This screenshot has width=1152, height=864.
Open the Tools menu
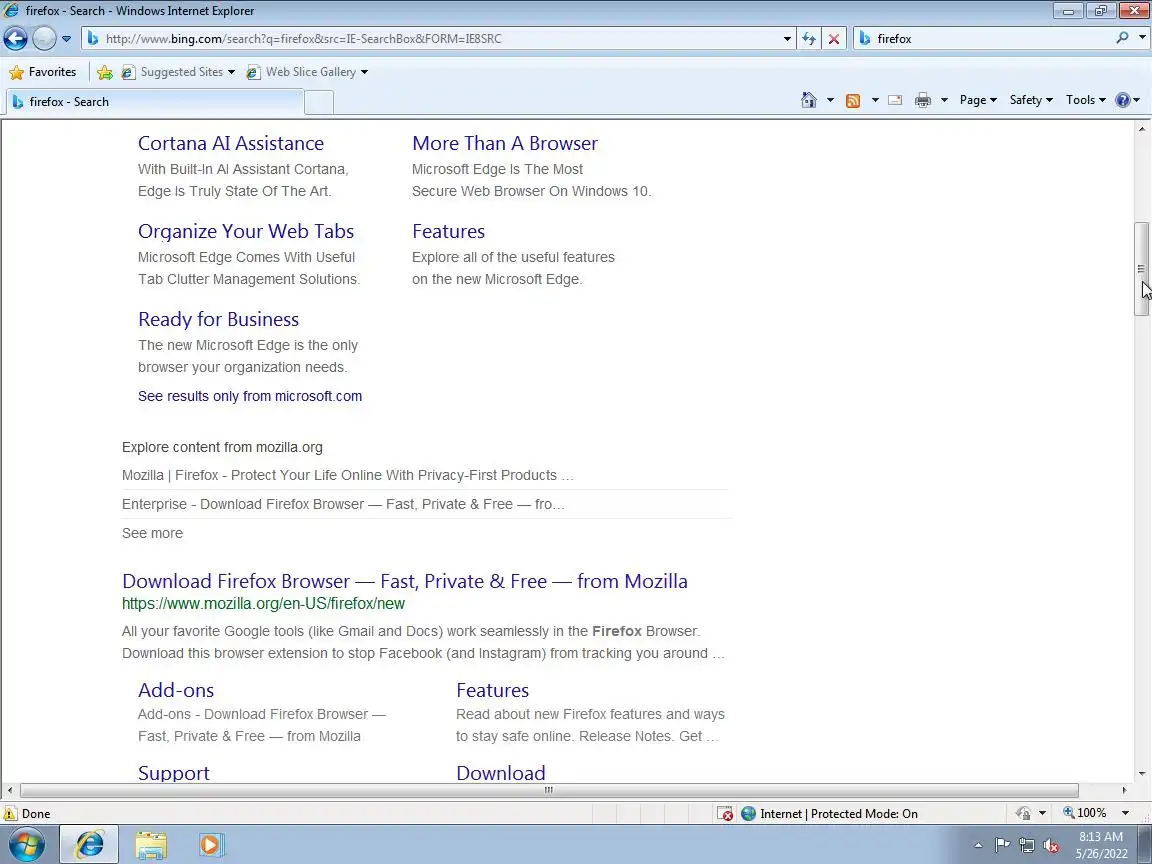[x=1086, y=100]
